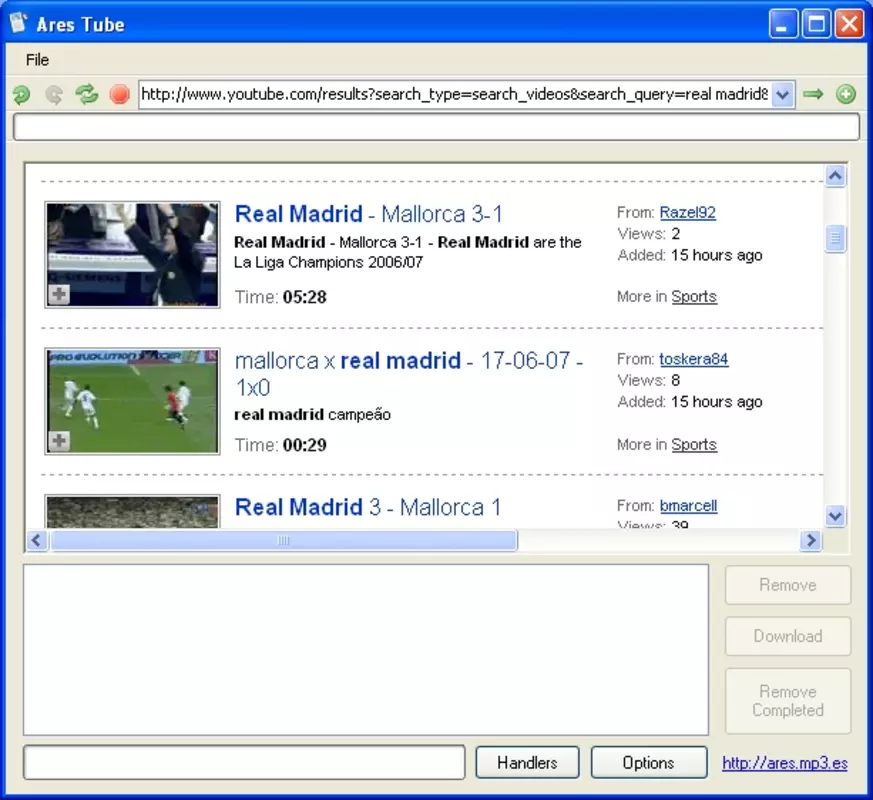Open the Real Madrid - Mallorca 3-1 video title

point(369,214)
